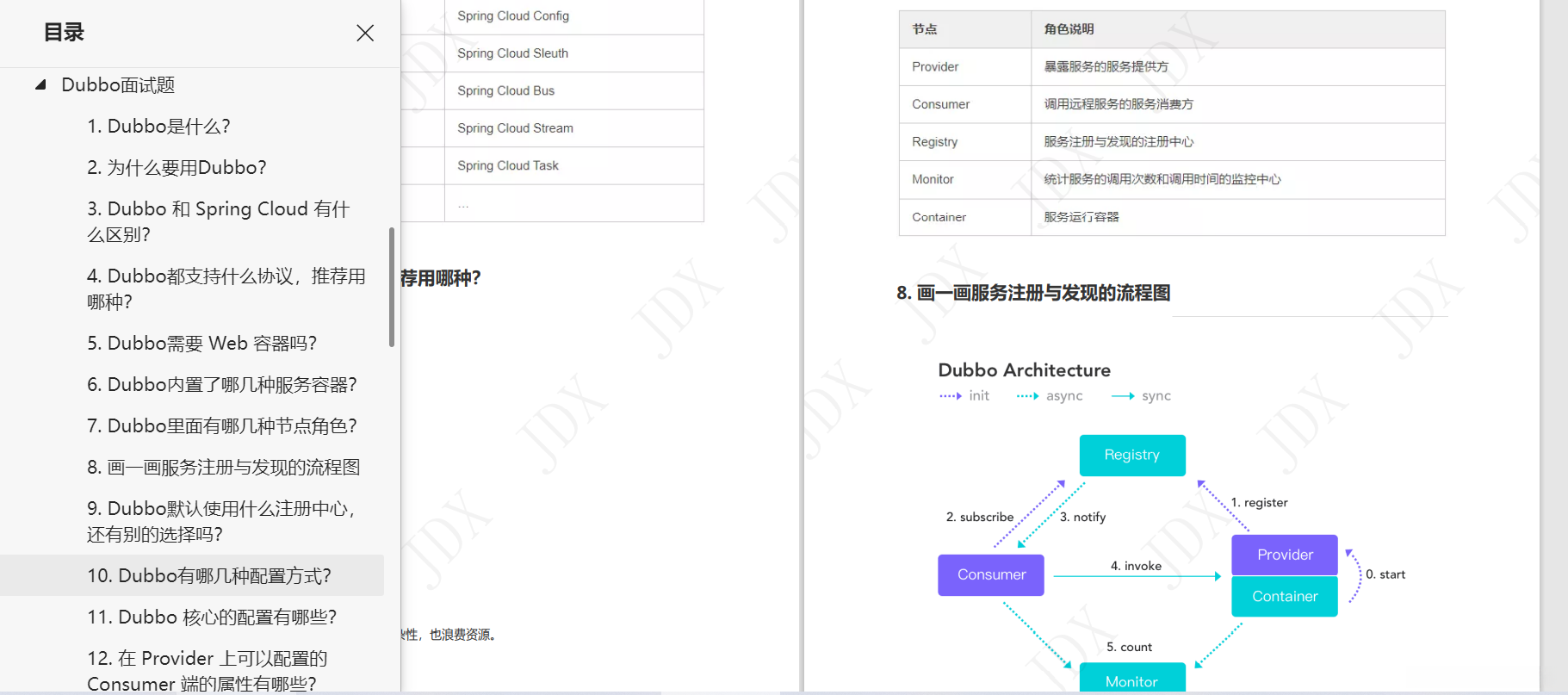This screenshot has height=695, width=1568.
Task: Click the 节点 column header
Action: [x=965, y=29]
